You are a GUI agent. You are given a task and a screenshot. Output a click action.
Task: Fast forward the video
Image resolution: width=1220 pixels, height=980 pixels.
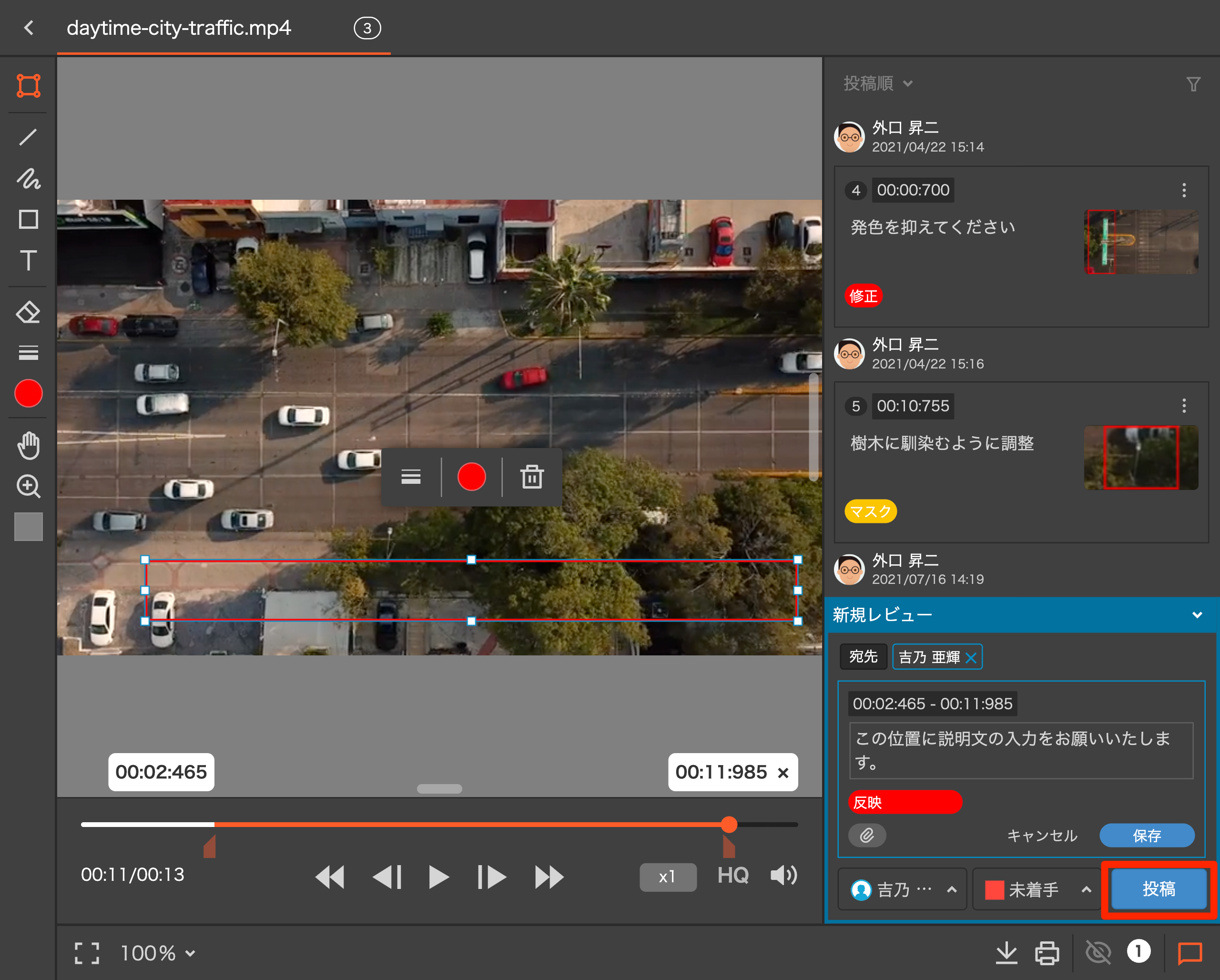pyautogui.click(x=549, y=877)
